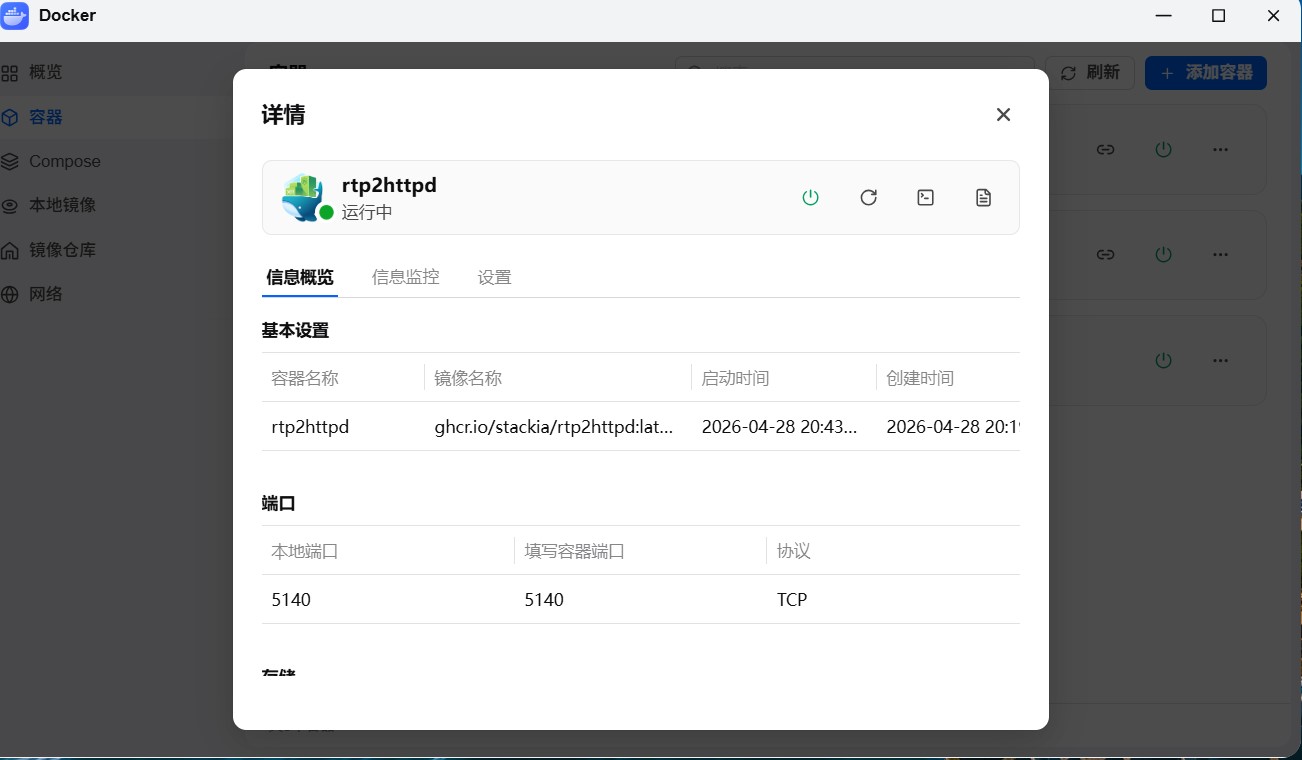Click the 运行中 status text
This screenshot has width=1302, height=760.
(367, 212)
